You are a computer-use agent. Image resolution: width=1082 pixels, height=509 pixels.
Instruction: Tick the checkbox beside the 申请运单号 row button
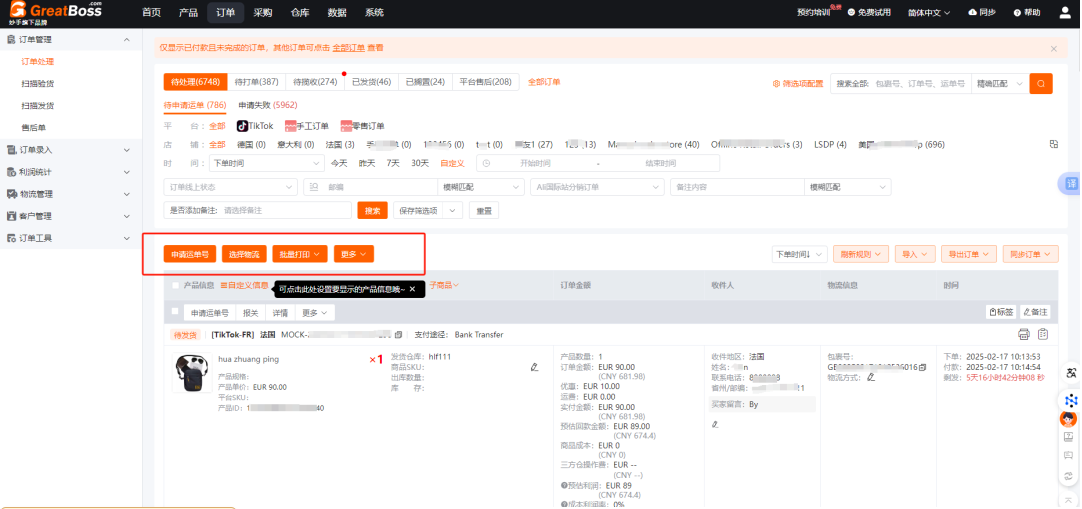click(x=176, y=313)
